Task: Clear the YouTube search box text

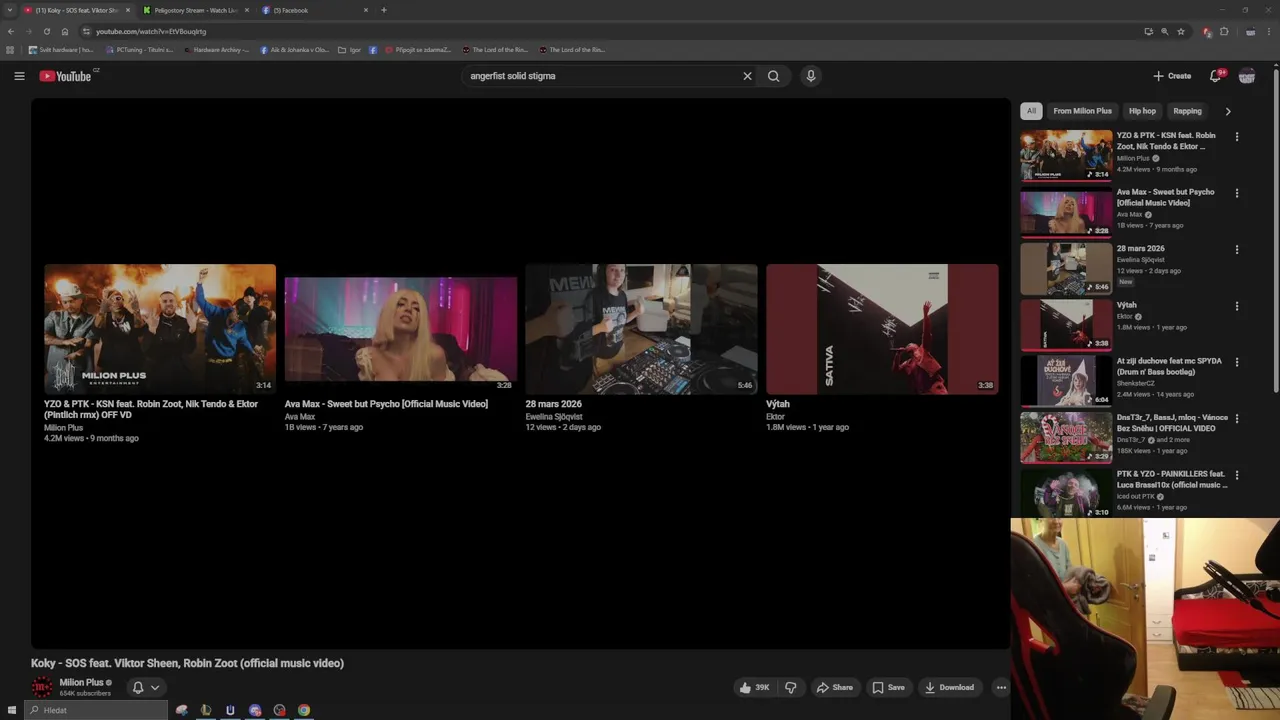Action: click(747, 76)
